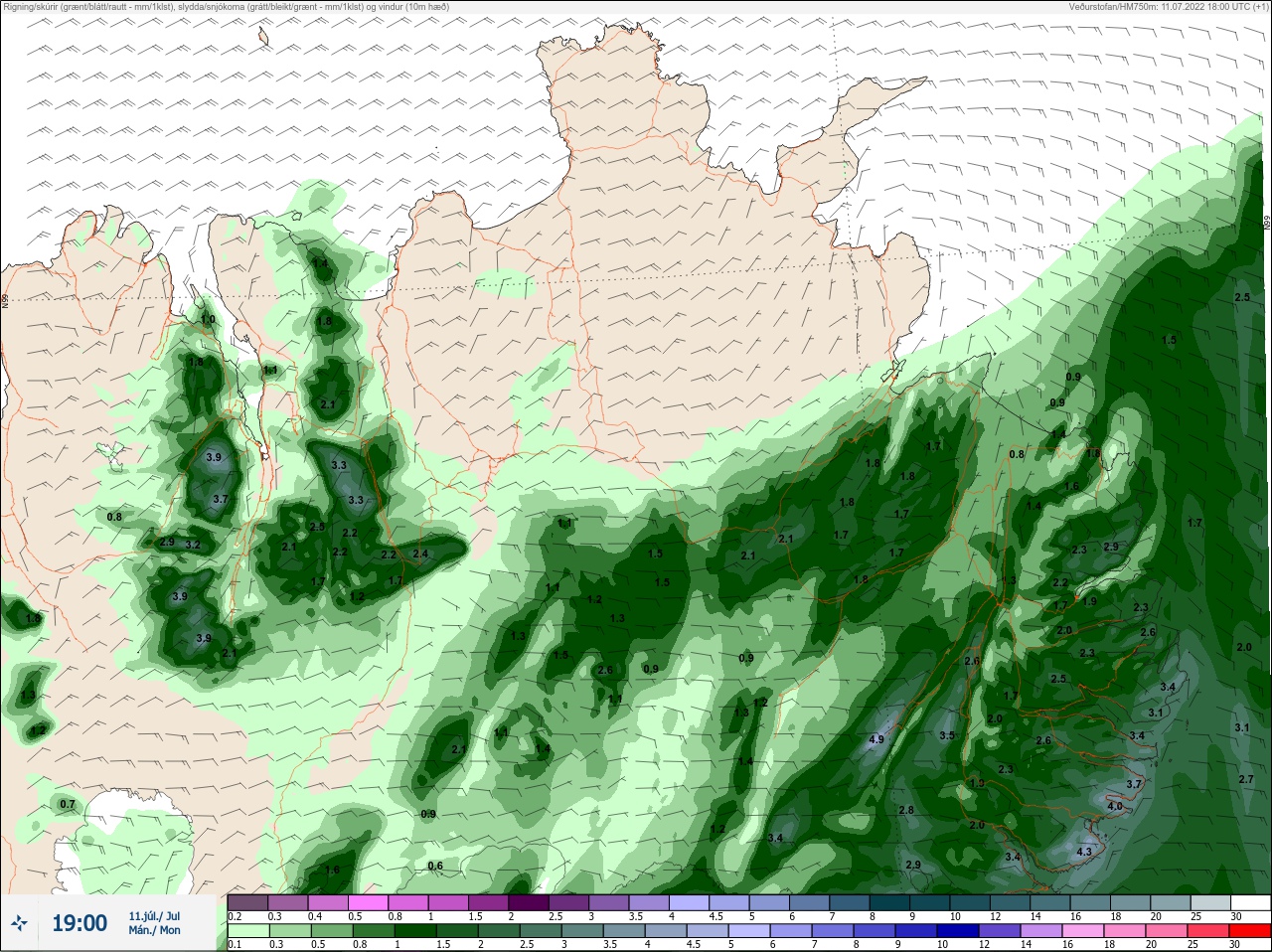Click the 2.7 precipitation value on map

pos(1246,780)
